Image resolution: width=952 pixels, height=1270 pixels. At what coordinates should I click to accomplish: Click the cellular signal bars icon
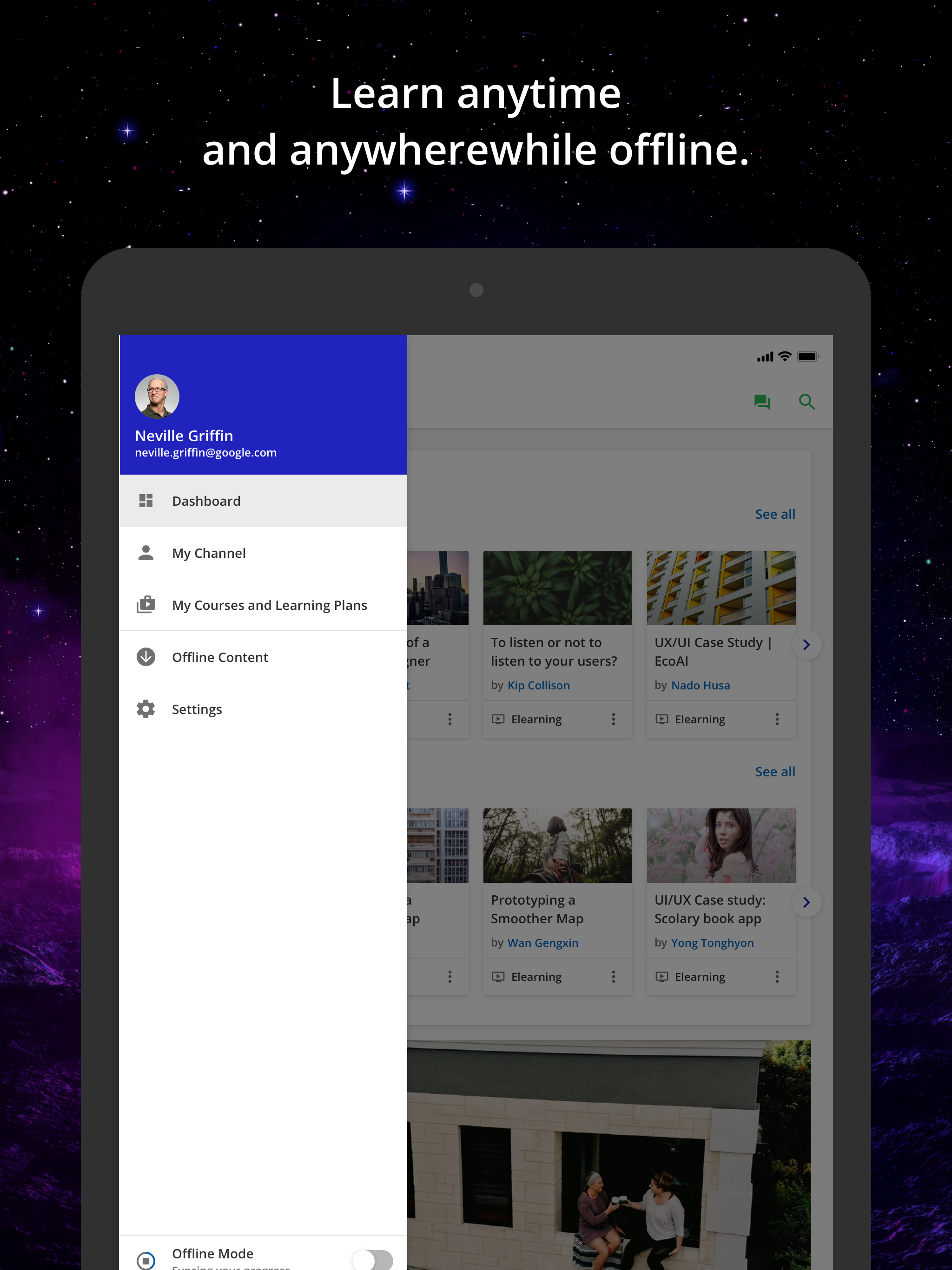[x=765, y=357]
